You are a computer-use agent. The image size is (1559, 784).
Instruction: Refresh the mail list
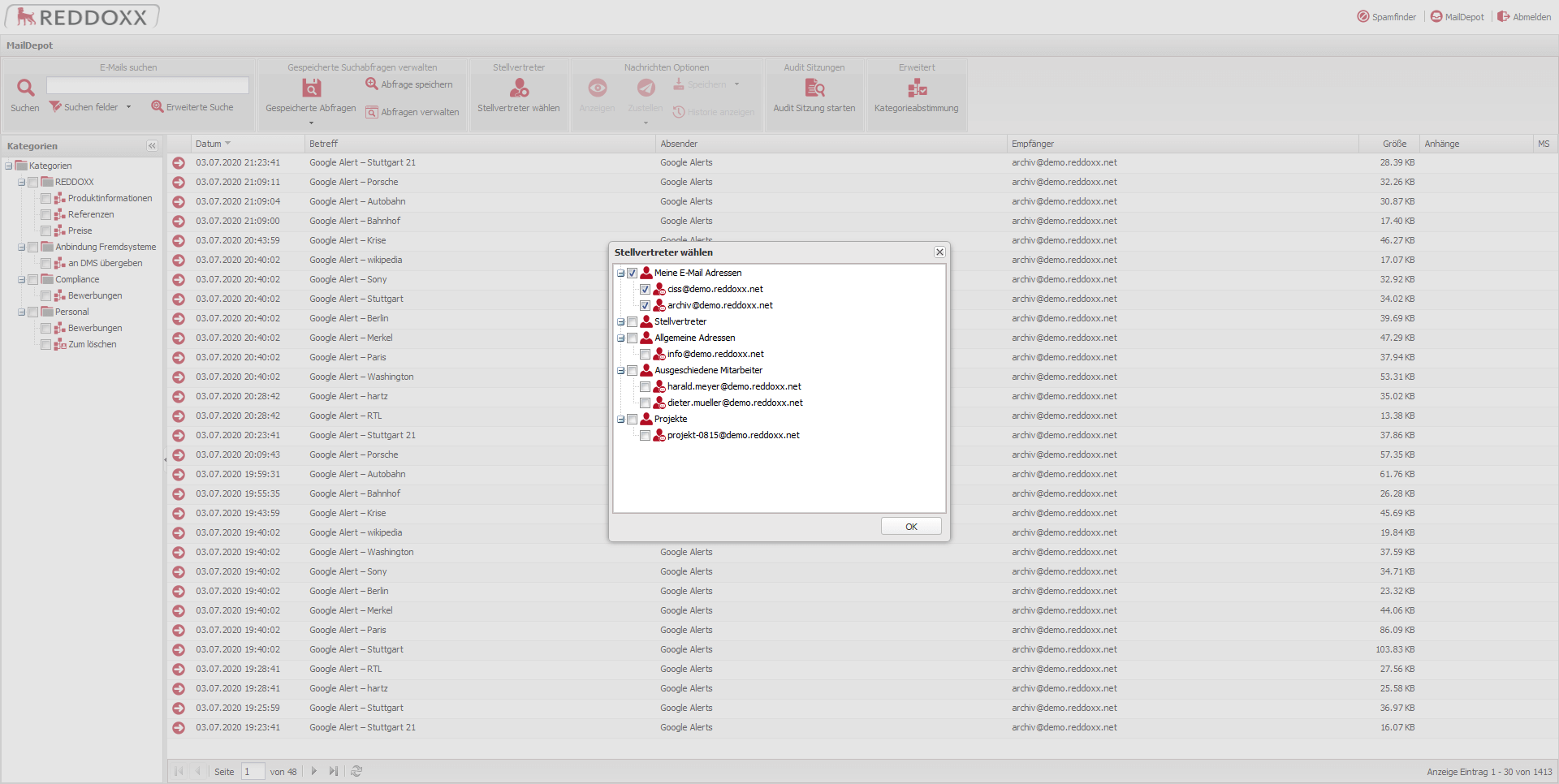click(x=356, y=771)
